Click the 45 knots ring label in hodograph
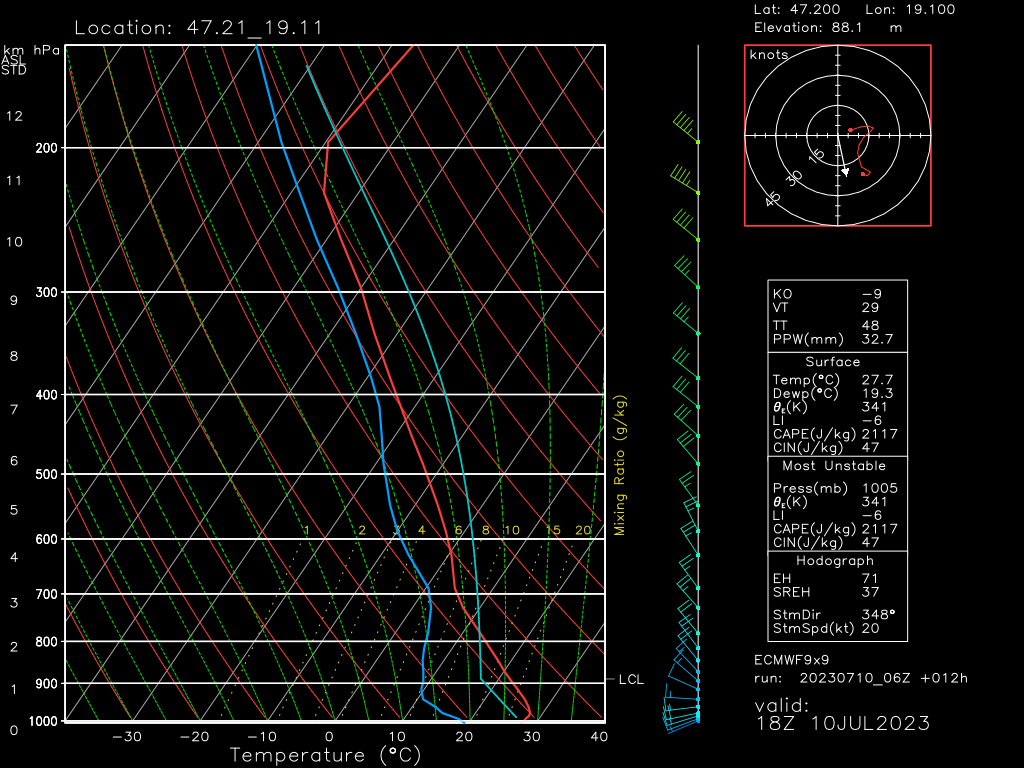1024x768 pixels. (x=772, y=200)
